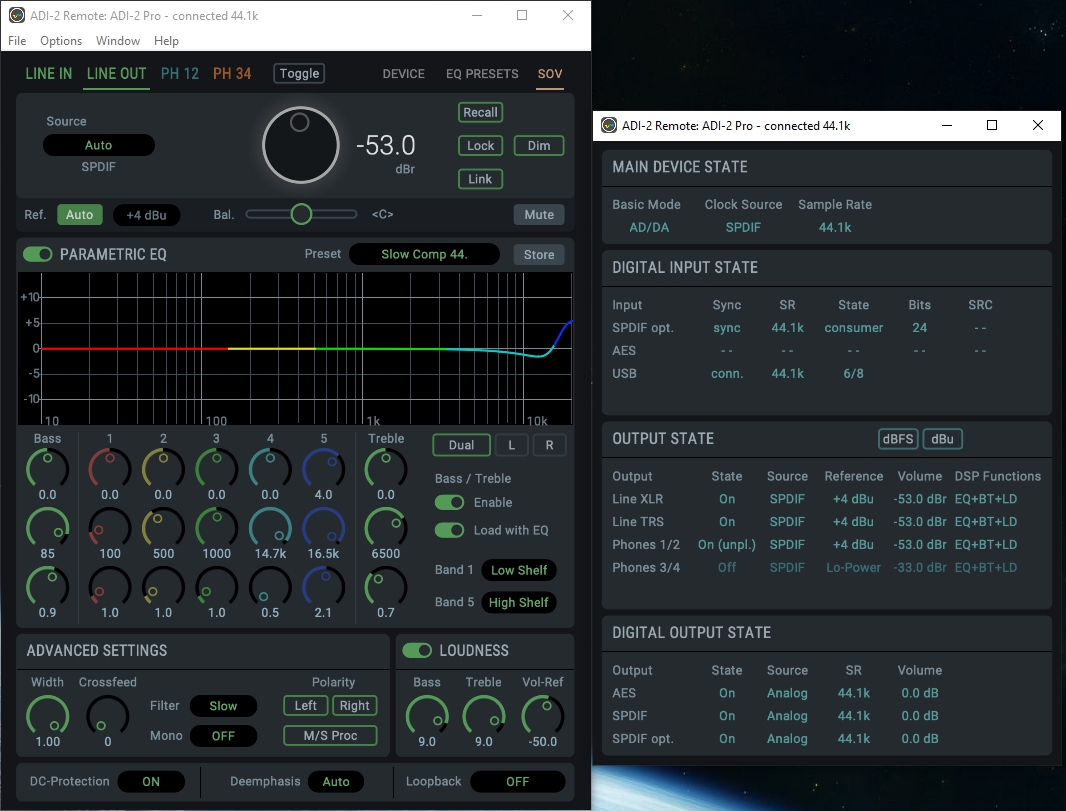Viewport: 1066px width, 811px height.
Task: Open the Loopback dropdown showing OFF
Action: tap(517, 782)
